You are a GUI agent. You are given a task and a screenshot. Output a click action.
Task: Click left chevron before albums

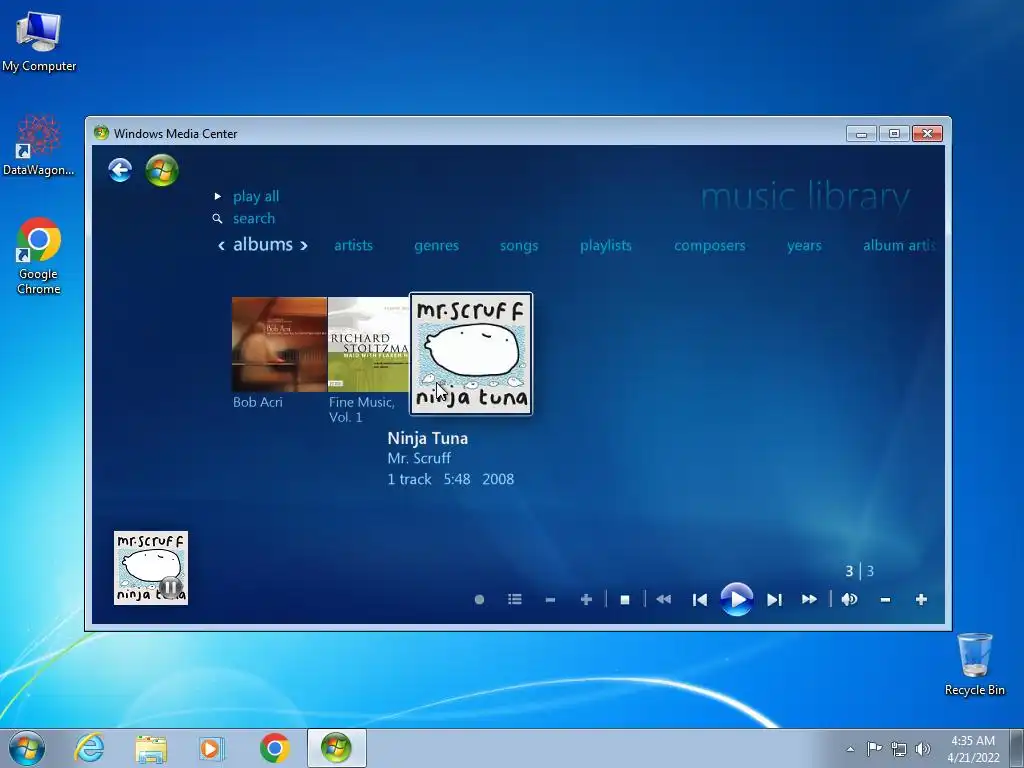tap(221, 246)
